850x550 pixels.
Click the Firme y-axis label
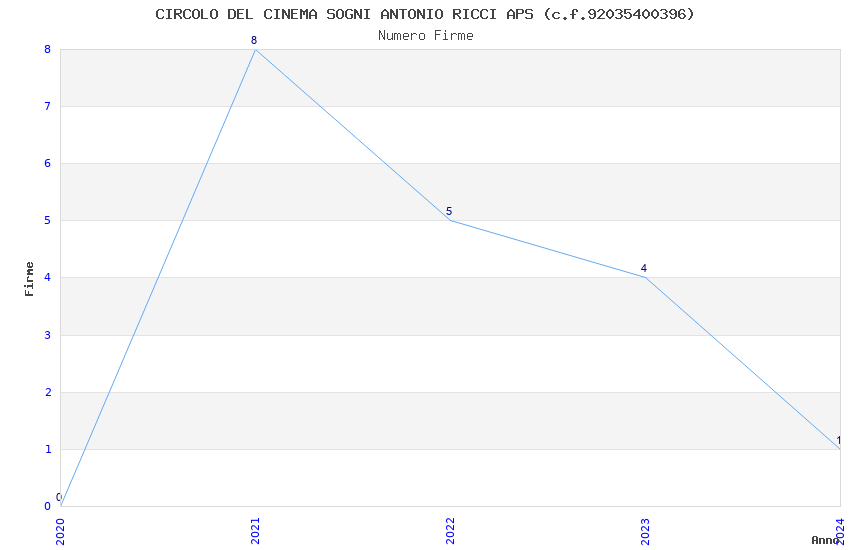(x=29, y=279)
